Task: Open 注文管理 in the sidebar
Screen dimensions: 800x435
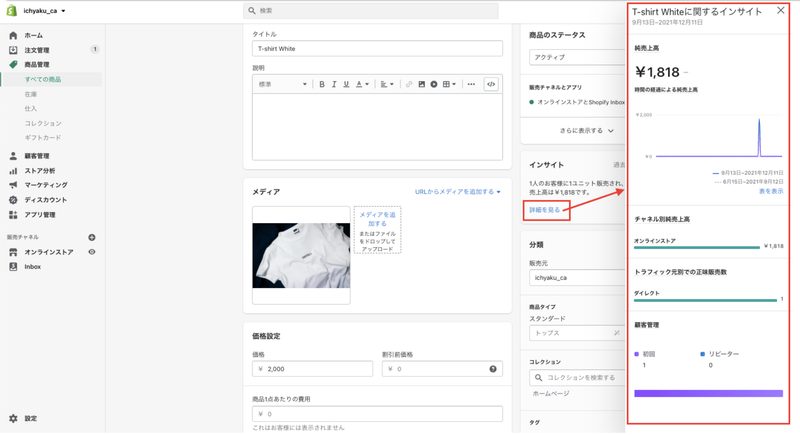Action: click(37, 50)
